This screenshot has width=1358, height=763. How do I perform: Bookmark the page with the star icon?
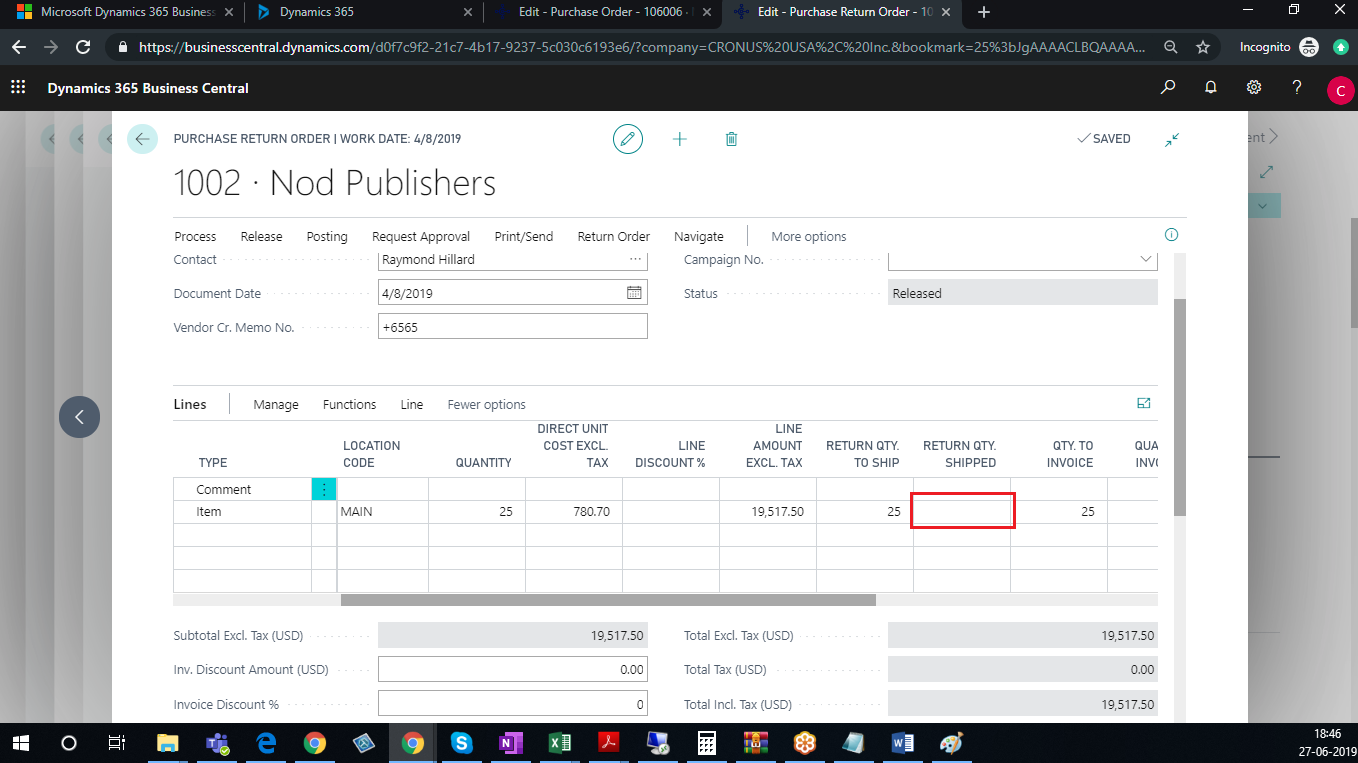[x=1203, y=47]
